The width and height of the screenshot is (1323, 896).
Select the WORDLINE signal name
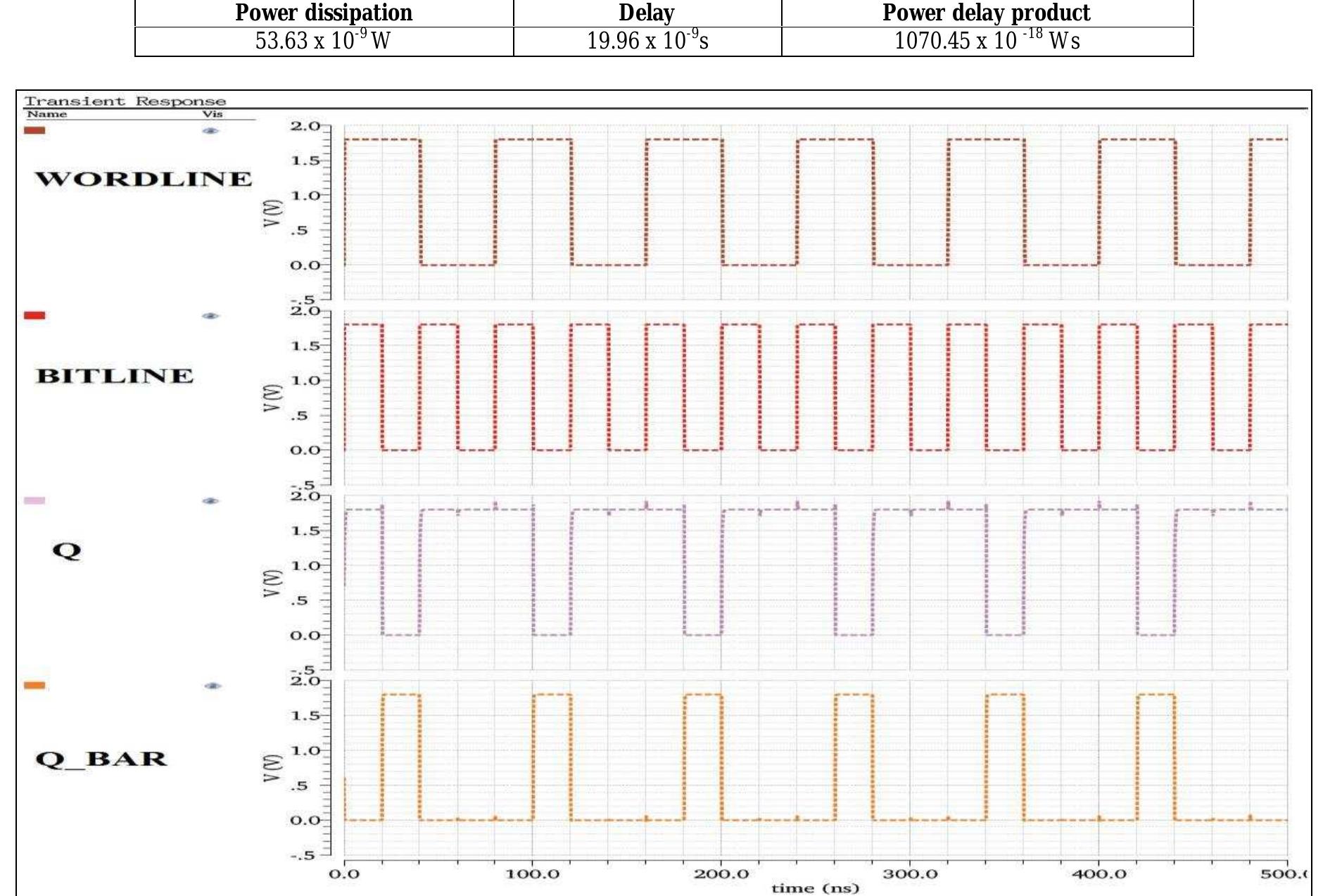144,179
